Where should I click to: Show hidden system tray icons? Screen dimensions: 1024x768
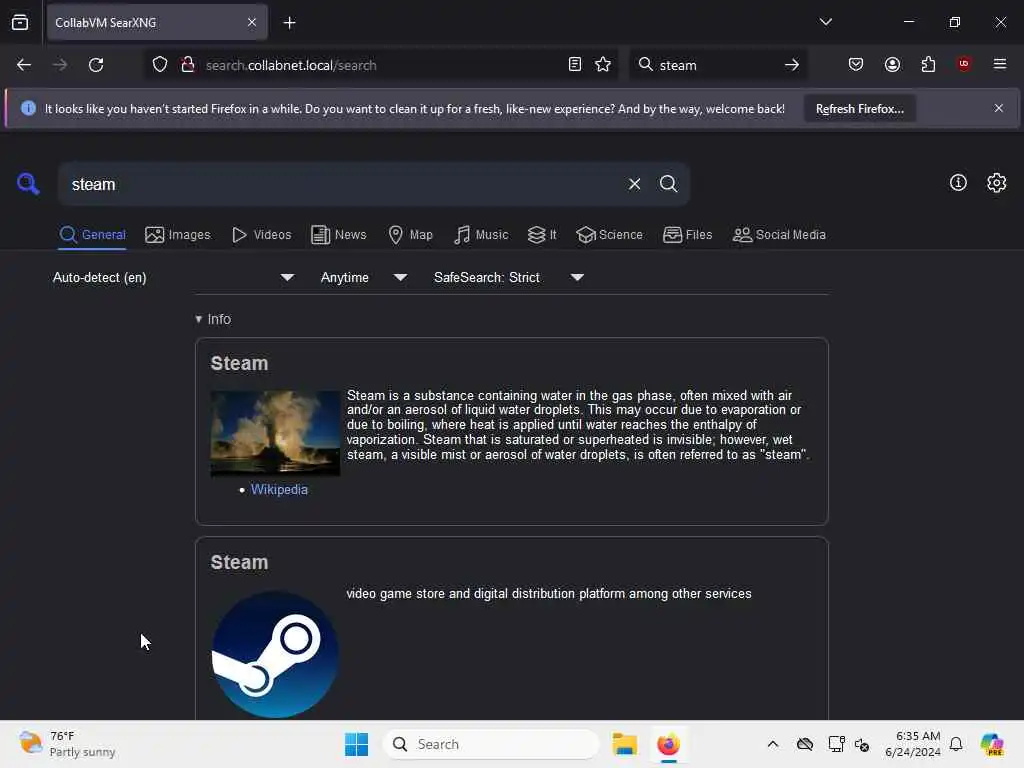tap(773, 744)
